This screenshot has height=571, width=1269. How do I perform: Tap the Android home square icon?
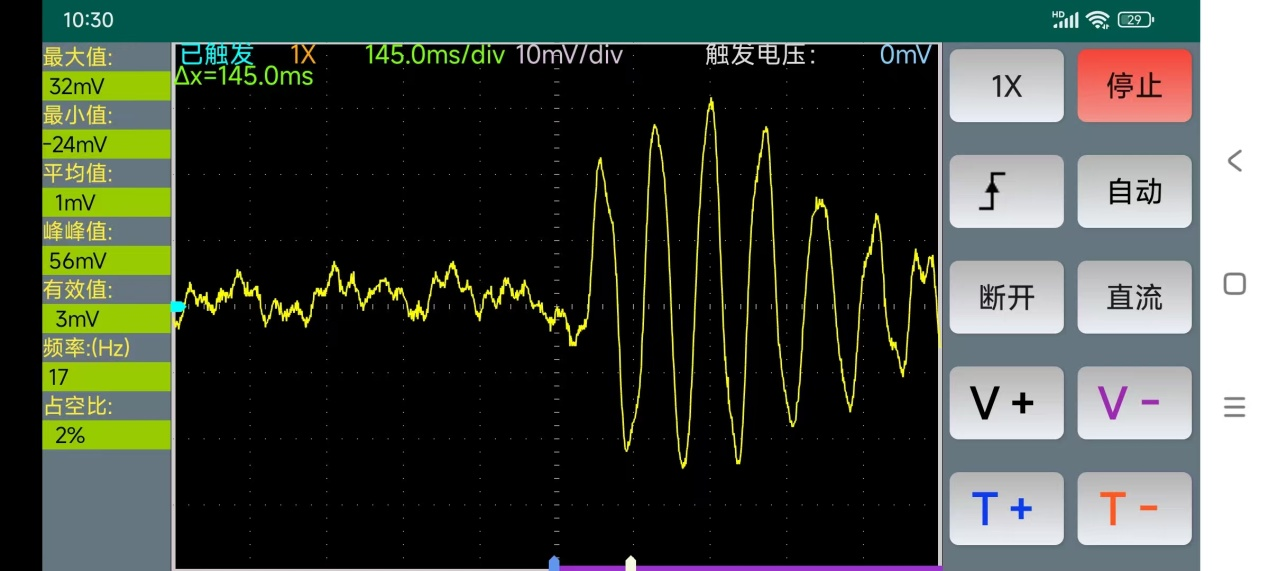pyautogui.click(x=1235, y=284)
